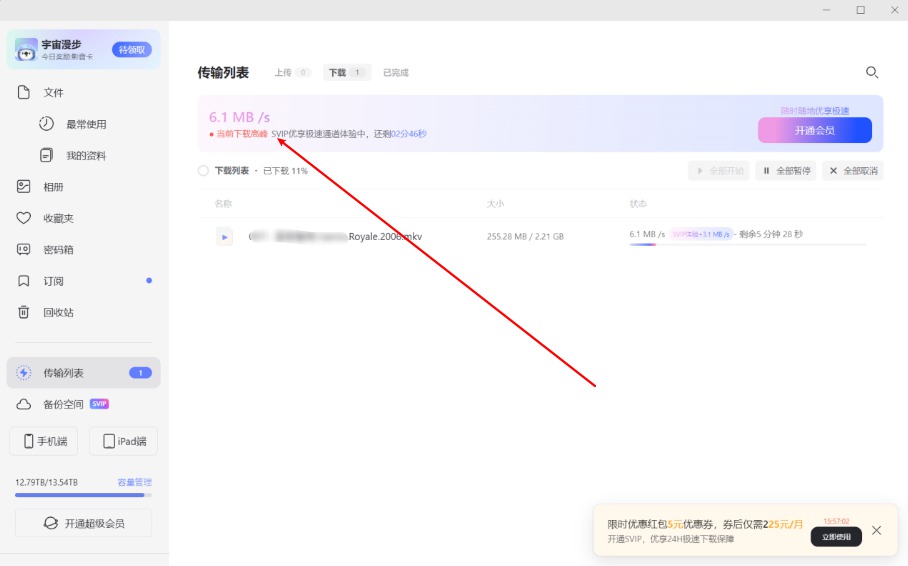Open the 文件 section in sidebar
The width and height of the screenshot is (908, 566).
(x=53, y=93)
